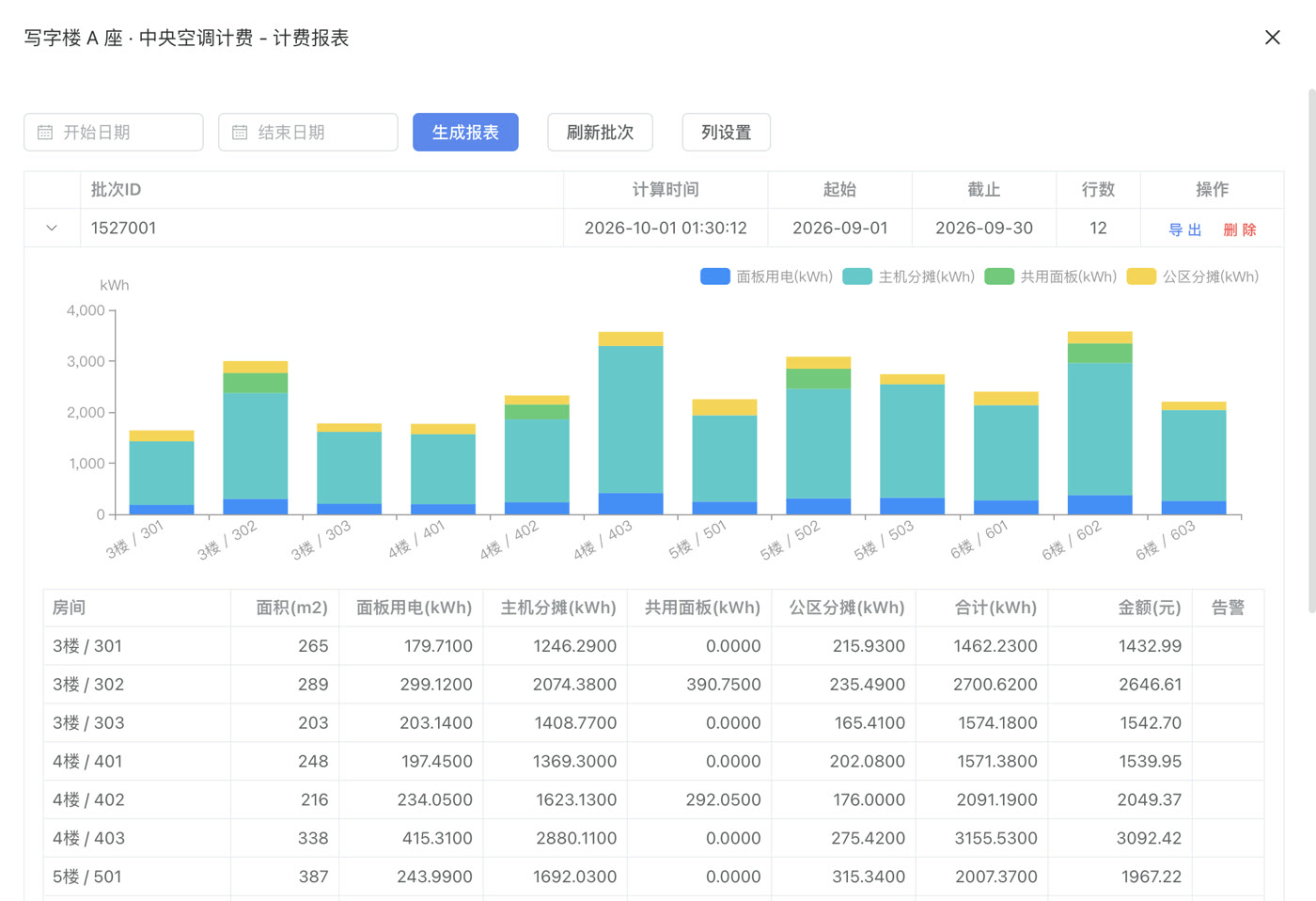Toggle 面板用电(kWh) legend swatch
Screen dimensions: 1316x901
(715, 277)
